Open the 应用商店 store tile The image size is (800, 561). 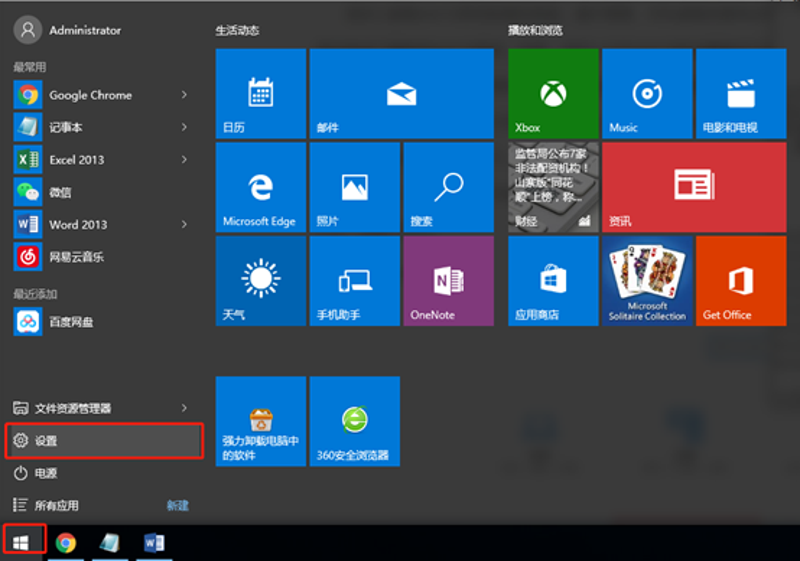pyautogui.click(x=553, y=281)
